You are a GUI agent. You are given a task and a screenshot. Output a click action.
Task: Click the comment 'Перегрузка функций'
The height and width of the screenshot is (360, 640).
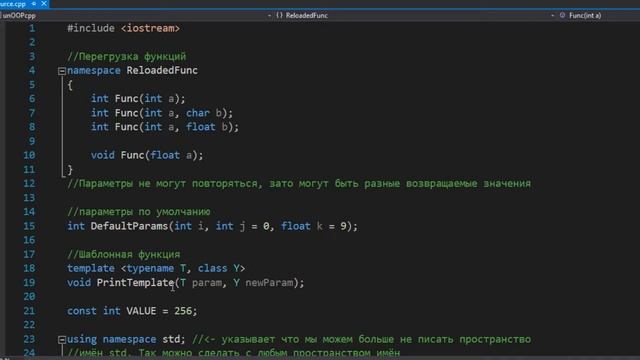pyautogui.click(x=127, y=56)
